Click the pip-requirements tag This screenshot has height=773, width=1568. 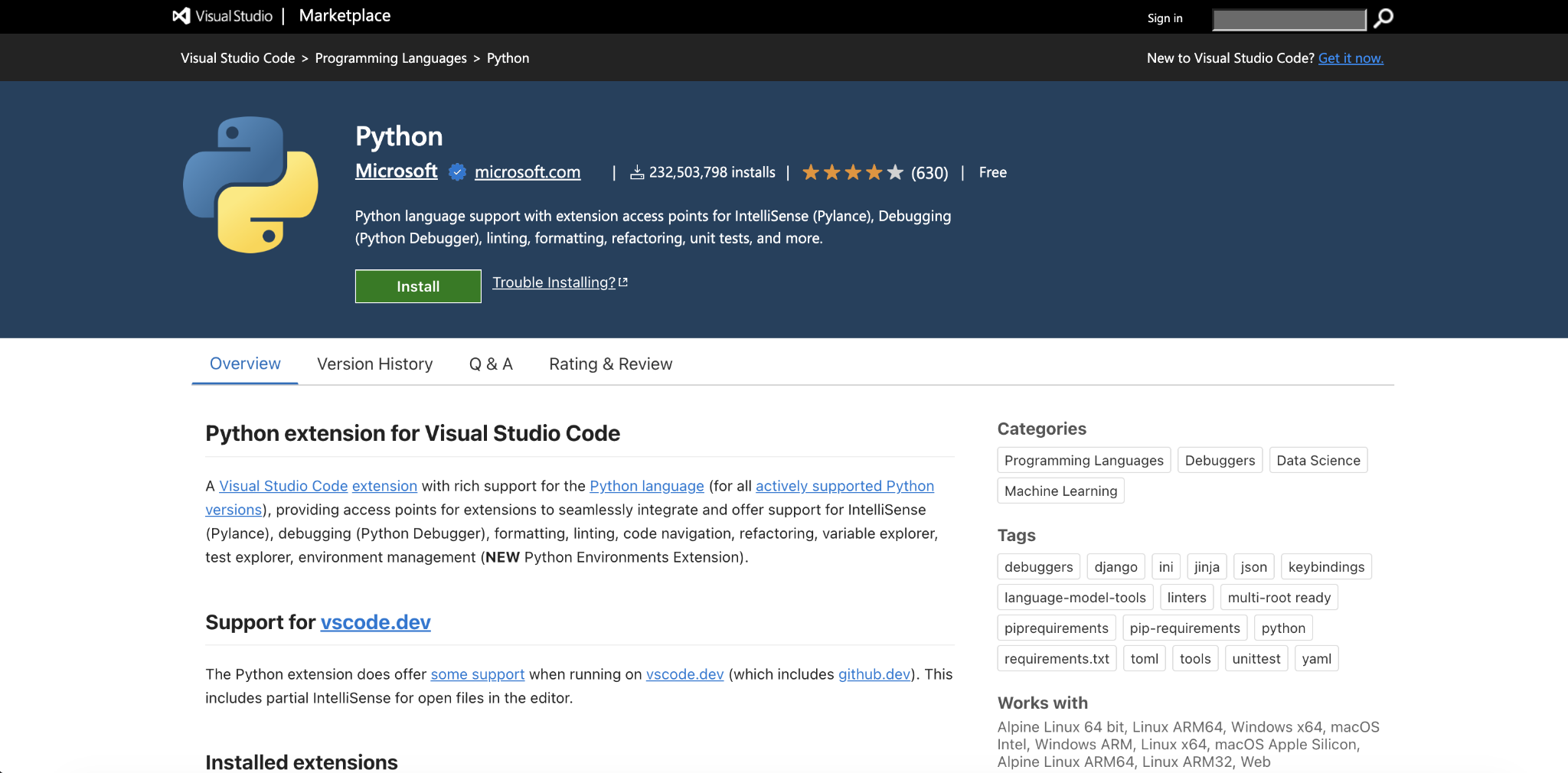tap(1185, 628)
